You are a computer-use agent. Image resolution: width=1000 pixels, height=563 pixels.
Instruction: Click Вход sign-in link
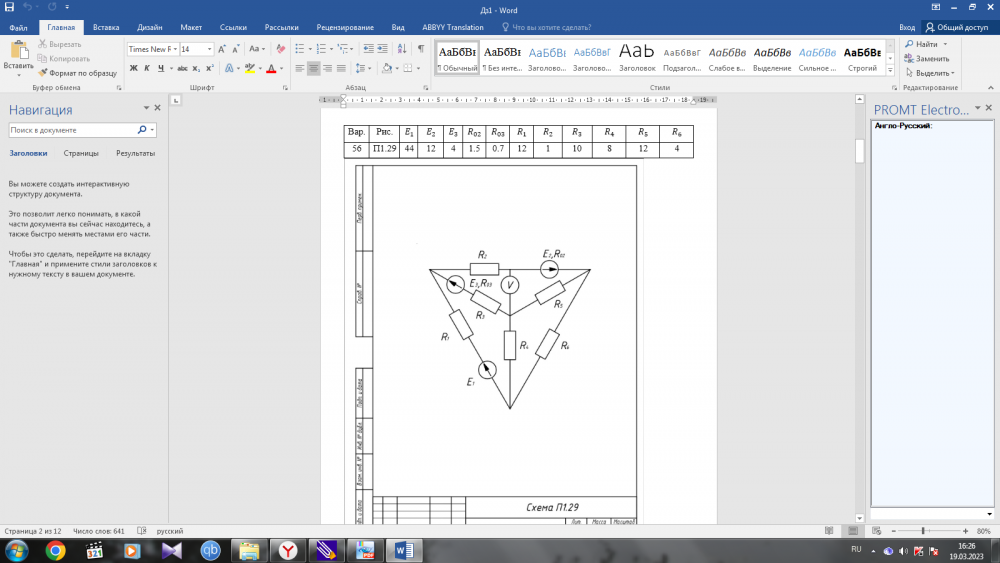(x=907, y=27)
